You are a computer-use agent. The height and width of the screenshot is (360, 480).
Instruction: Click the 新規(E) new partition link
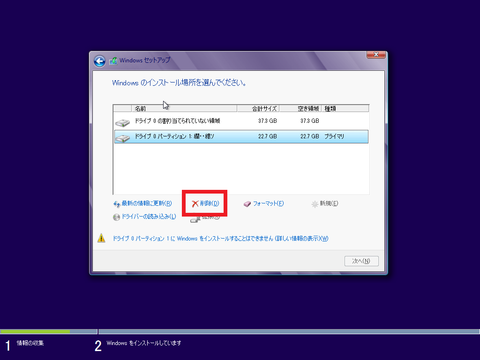pos(329,203)
